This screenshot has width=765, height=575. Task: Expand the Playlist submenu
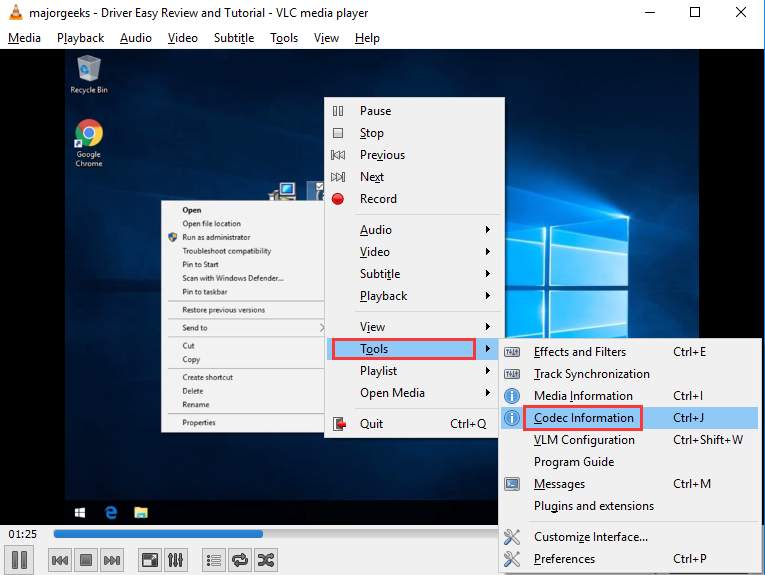[414, 371]
